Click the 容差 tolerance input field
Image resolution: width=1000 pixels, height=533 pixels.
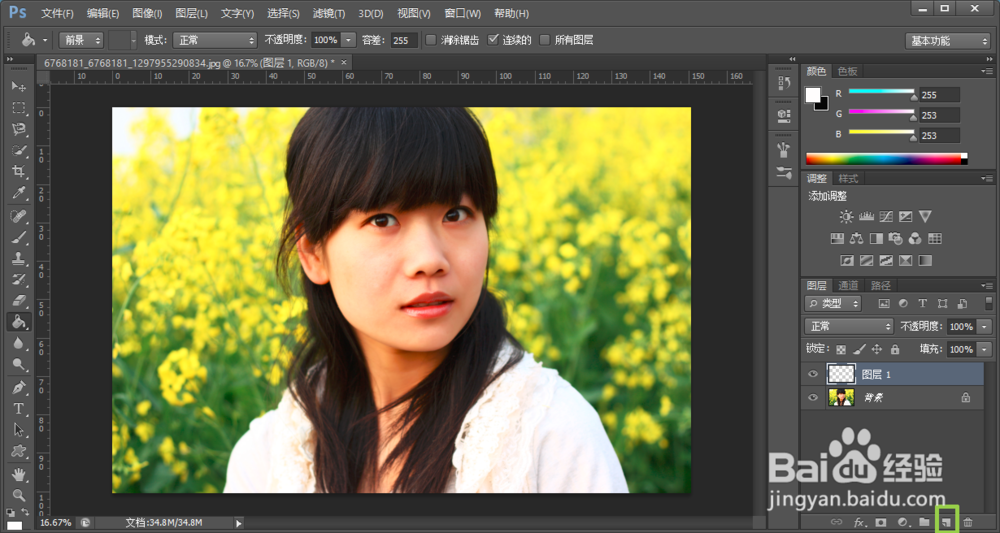click(x=404, y=40)
